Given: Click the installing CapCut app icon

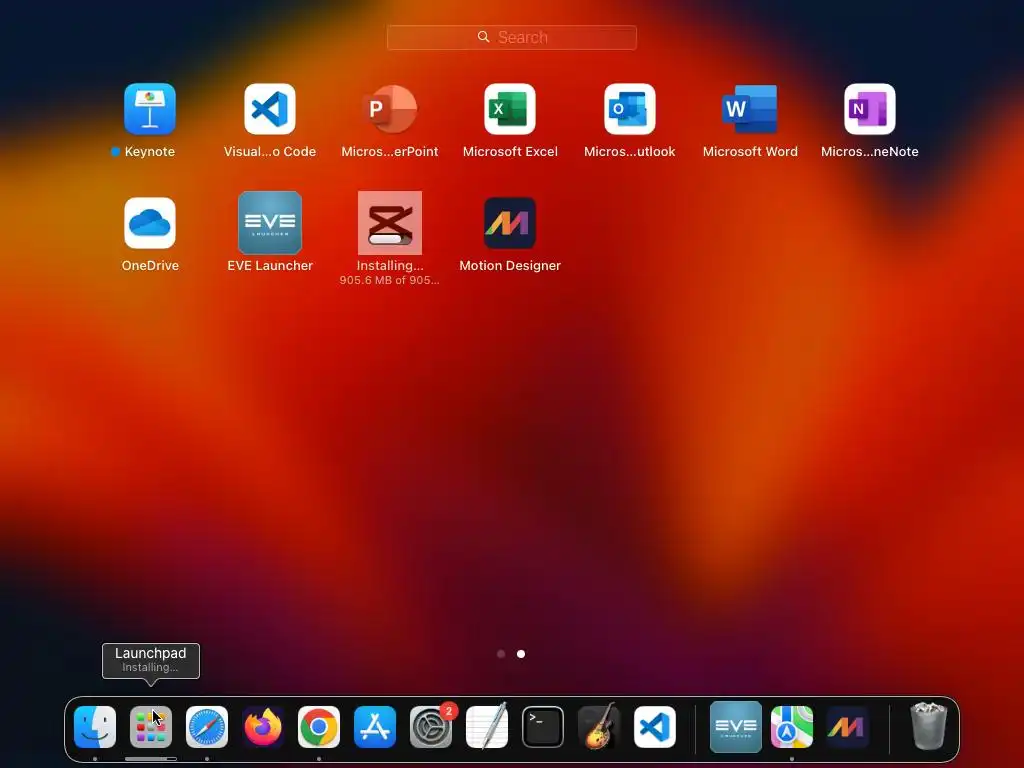Looking at the screenshot, I should tap(390, 223).
